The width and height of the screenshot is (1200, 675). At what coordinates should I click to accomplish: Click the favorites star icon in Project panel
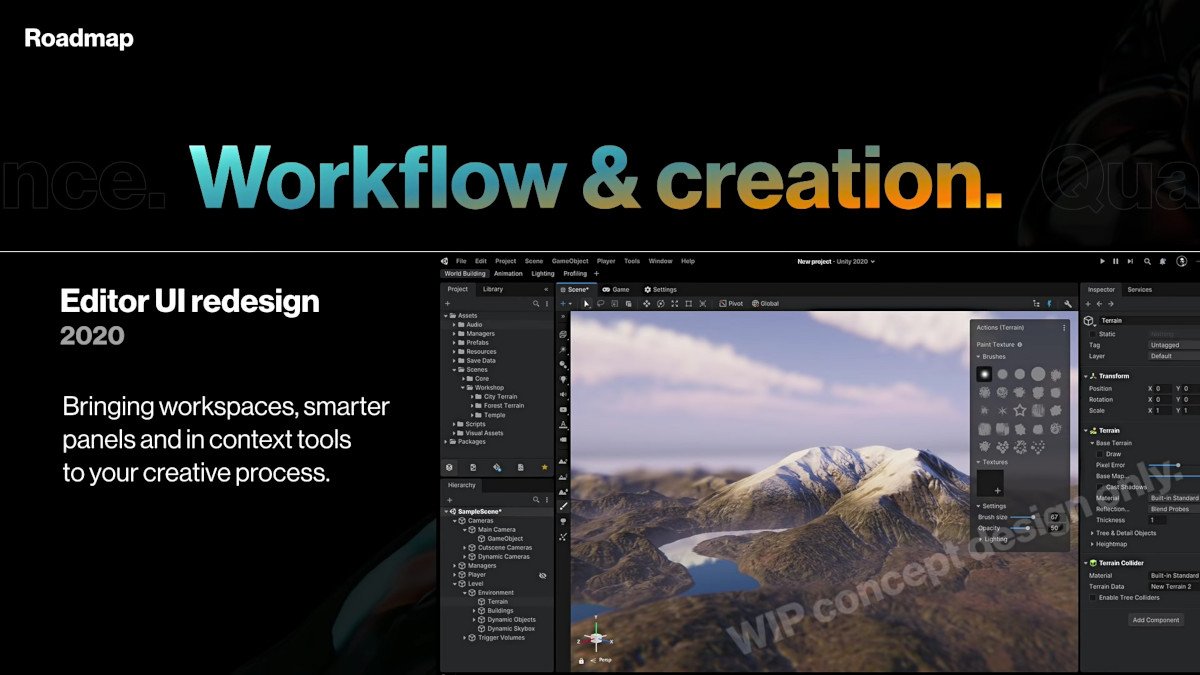tap(544, 467)
